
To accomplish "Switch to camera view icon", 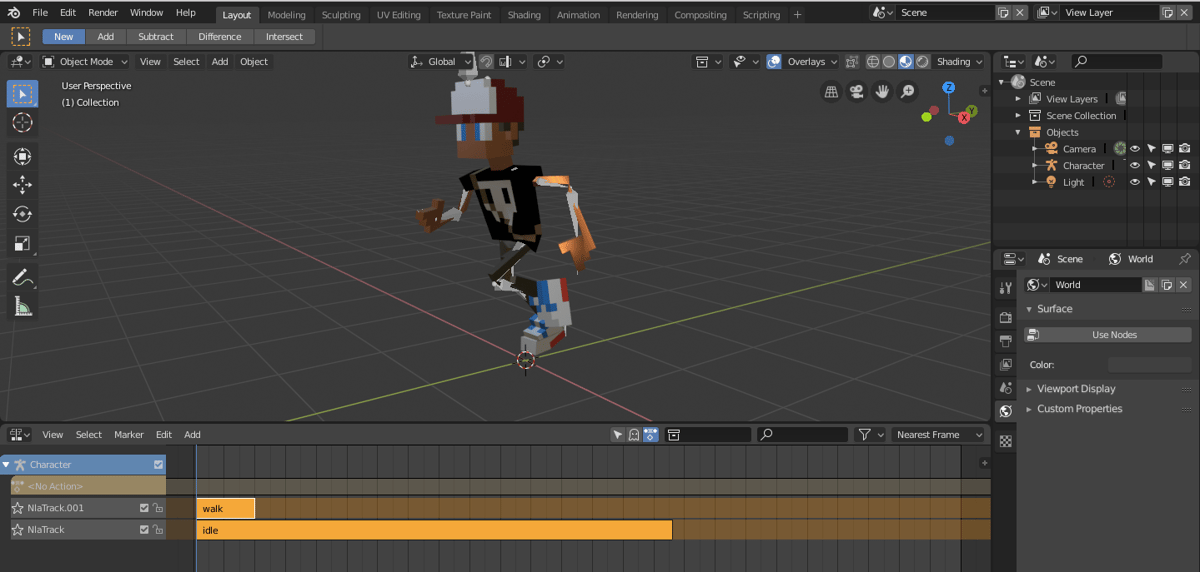I will [x=857, y=92].
